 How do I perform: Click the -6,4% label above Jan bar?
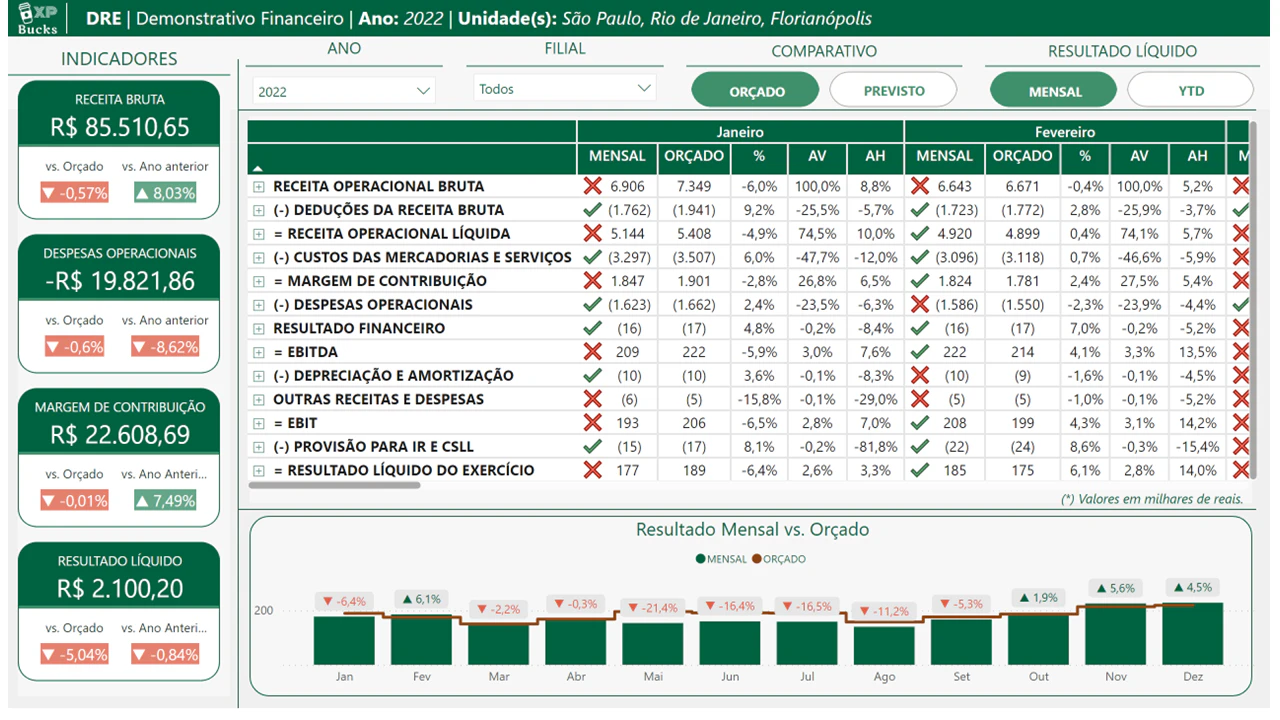(343, 602)
